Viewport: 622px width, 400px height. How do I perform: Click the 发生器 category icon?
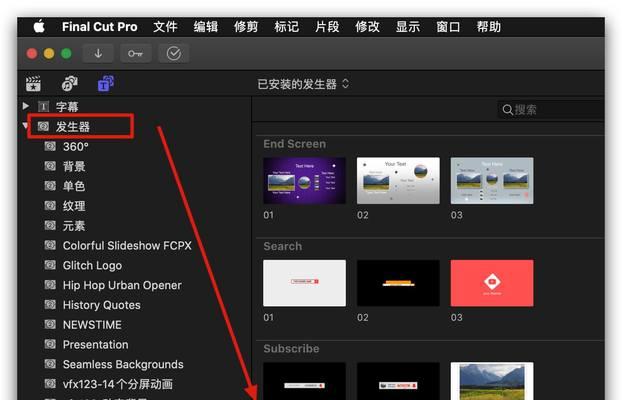pyautogui.click(x=43, y=127)
